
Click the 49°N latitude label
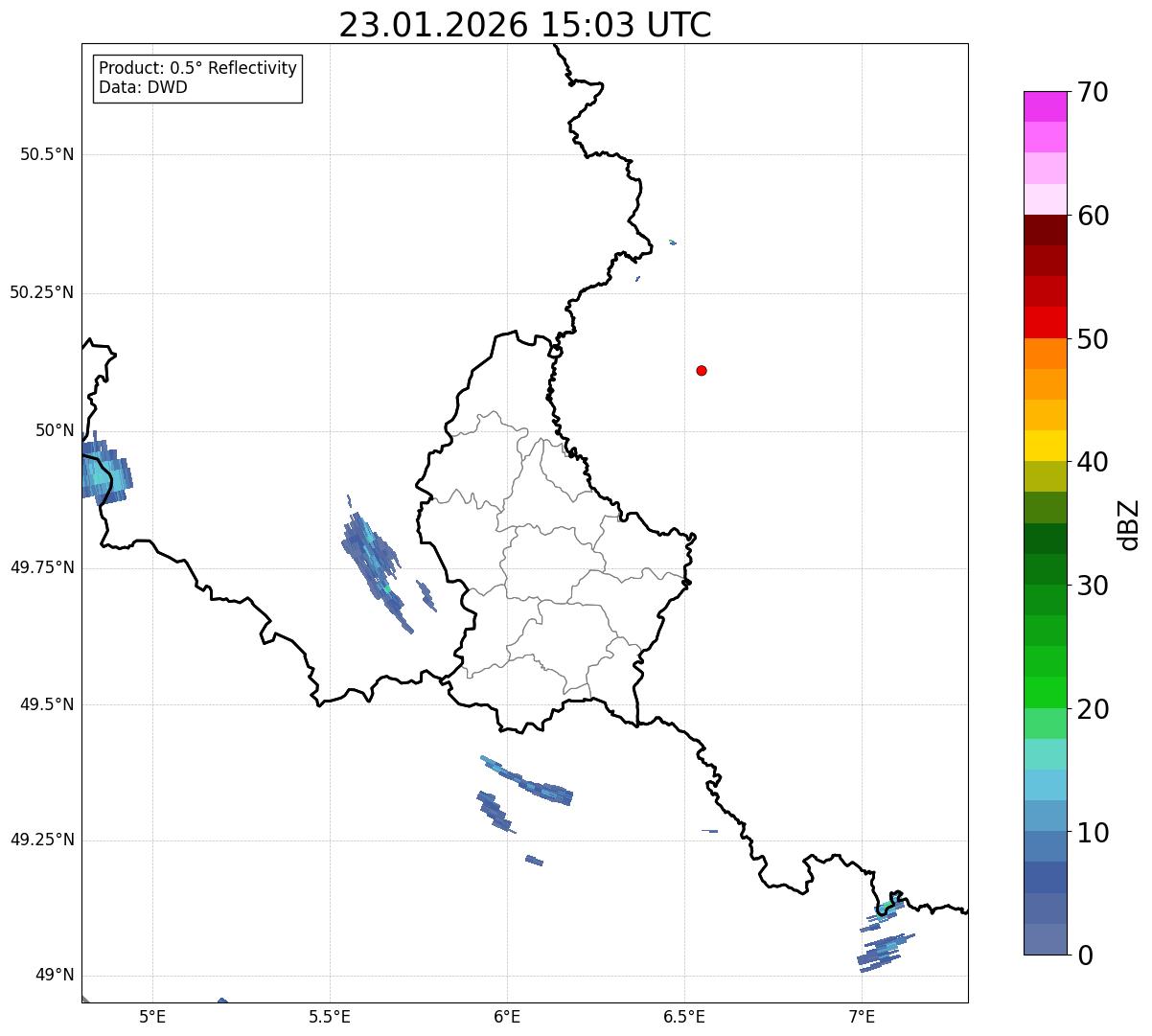tap(54, 976)
